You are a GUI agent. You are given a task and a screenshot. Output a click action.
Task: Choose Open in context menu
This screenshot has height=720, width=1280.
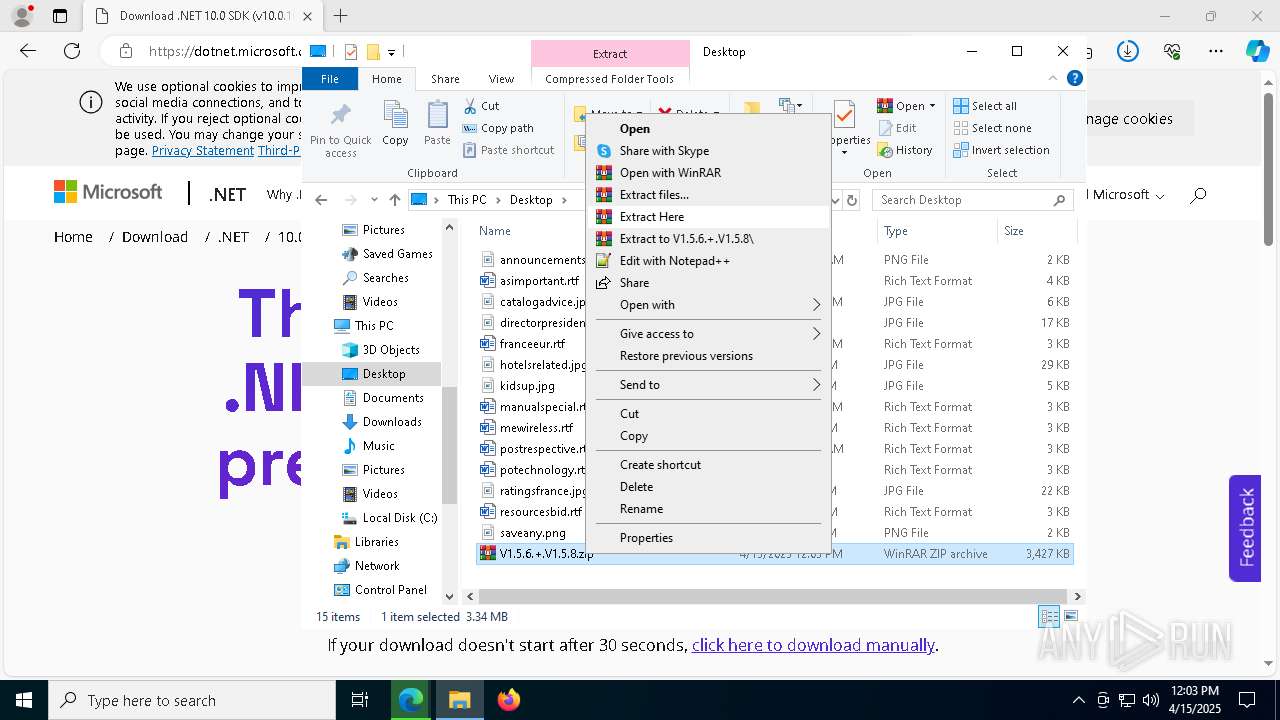tap(708, 129)
